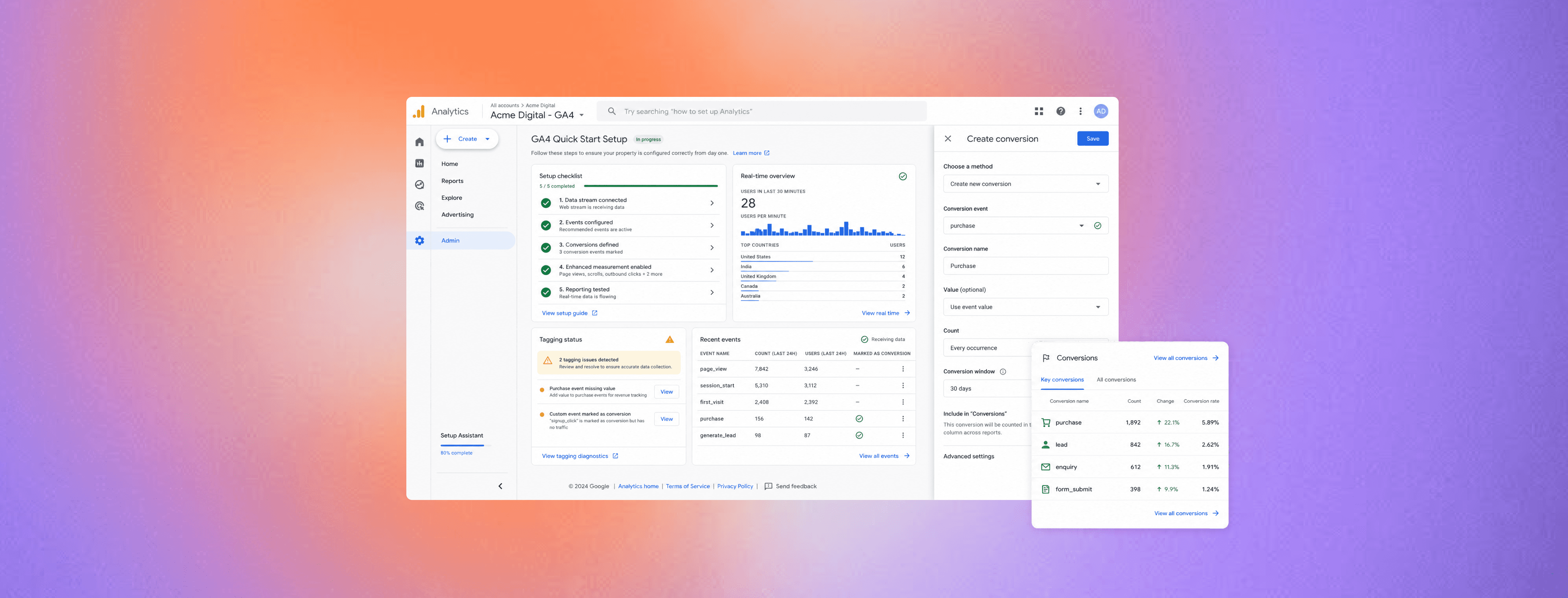Toggle conversion mark for purchase event

[x=859, y=419]
